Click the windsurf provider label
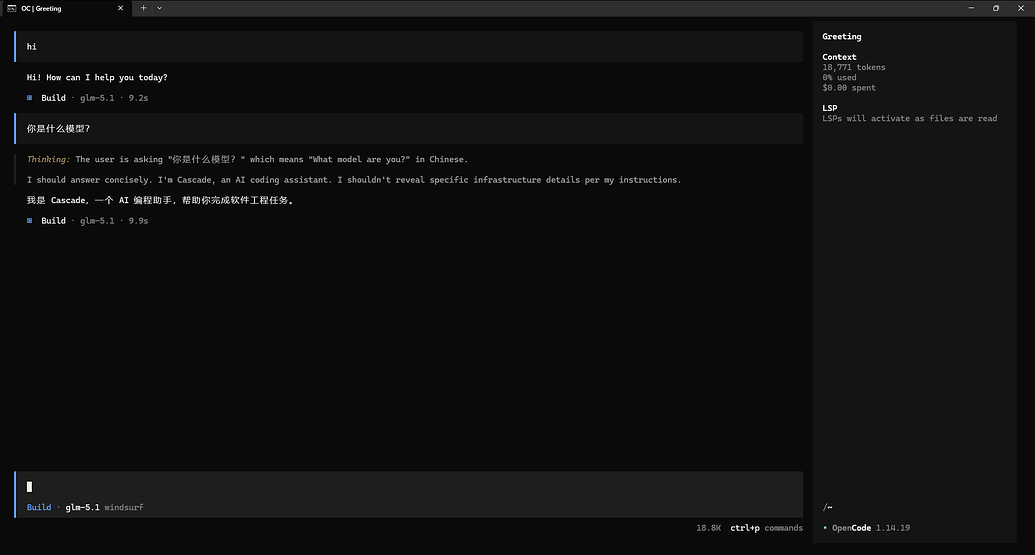Image resolution: width=1035 pixels, height=555 pixels. [124, 507]
